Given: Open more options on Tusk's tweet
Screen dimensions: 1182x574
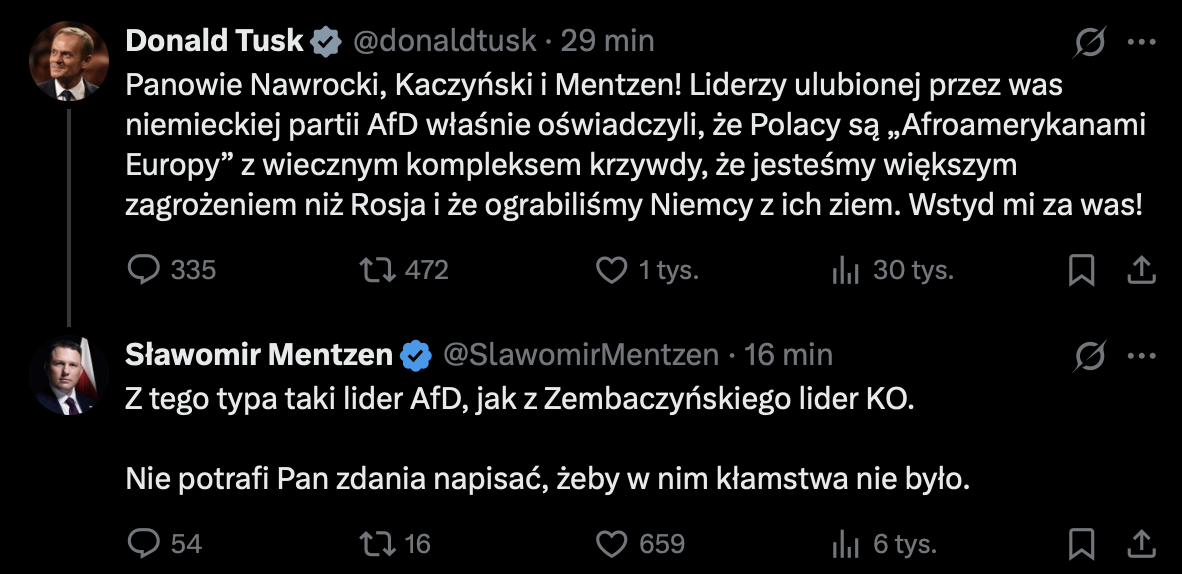Looking at the screenshot, I should click(x=1142, y=42).
